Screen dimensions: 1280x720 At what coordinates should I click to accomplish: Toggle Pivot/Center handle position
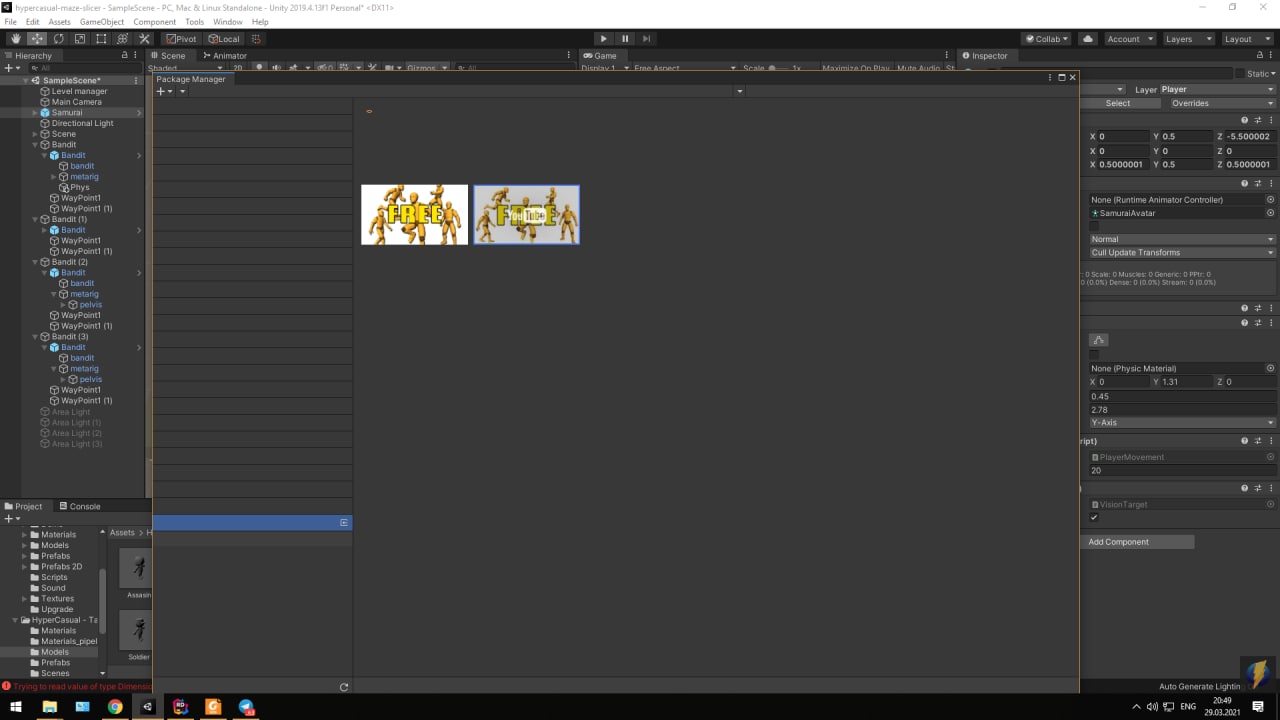point(181,39)
